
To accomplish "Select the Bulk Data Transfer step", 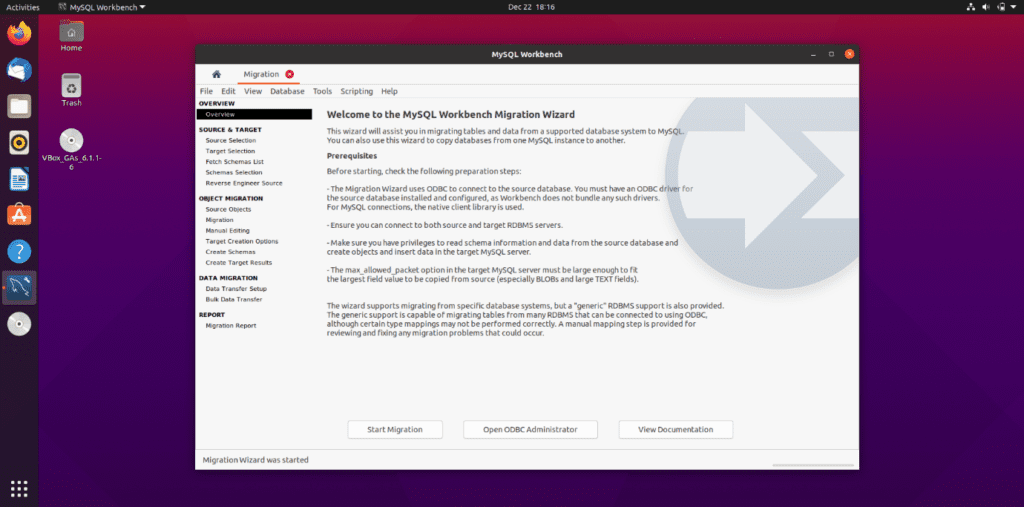I will [234, 299].
